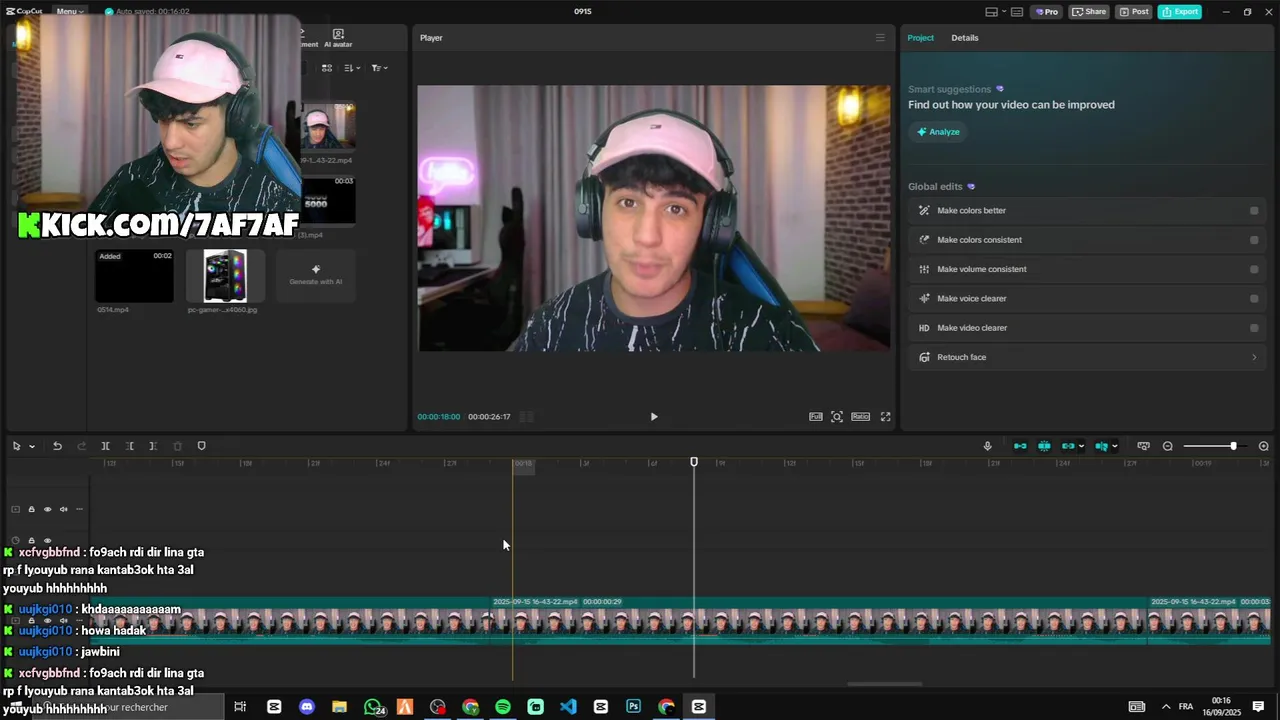Viewport: 1280px width, 720px height.
Task: Select the pc-gamer image thumbnail
Action: point(225,276)
